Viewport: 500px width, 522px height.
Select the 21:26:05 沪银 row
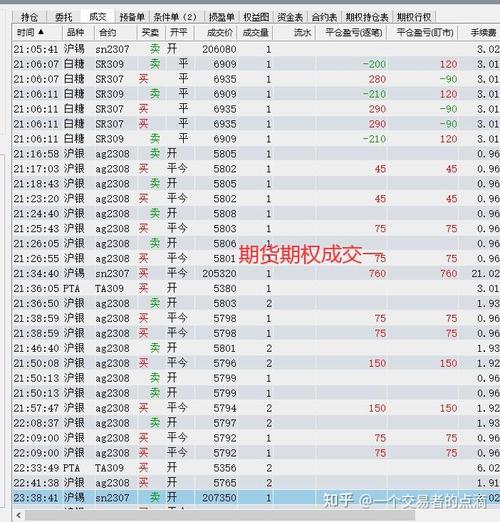pyautogui.click(x=256, y=244)
